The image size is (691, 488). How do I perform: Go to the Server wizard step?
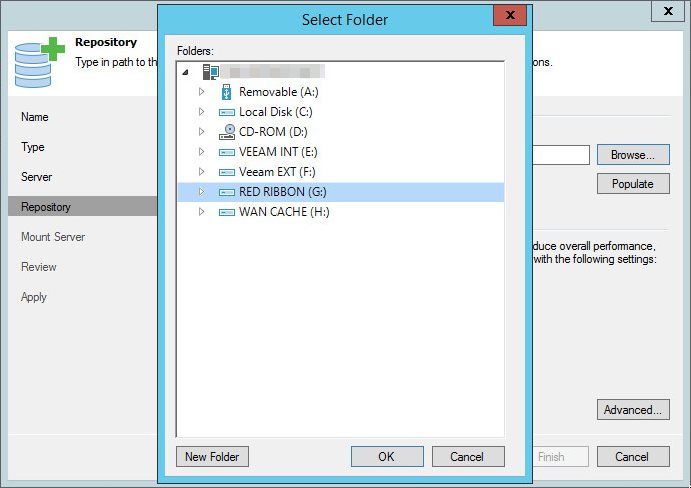pos(37,177)
